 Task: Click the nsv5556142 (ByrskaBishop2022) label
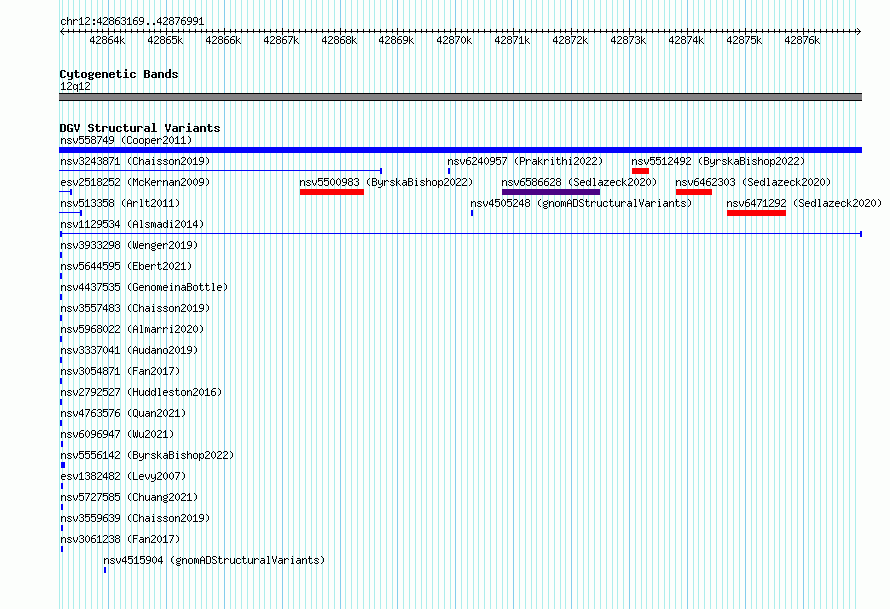coord(147,455)
